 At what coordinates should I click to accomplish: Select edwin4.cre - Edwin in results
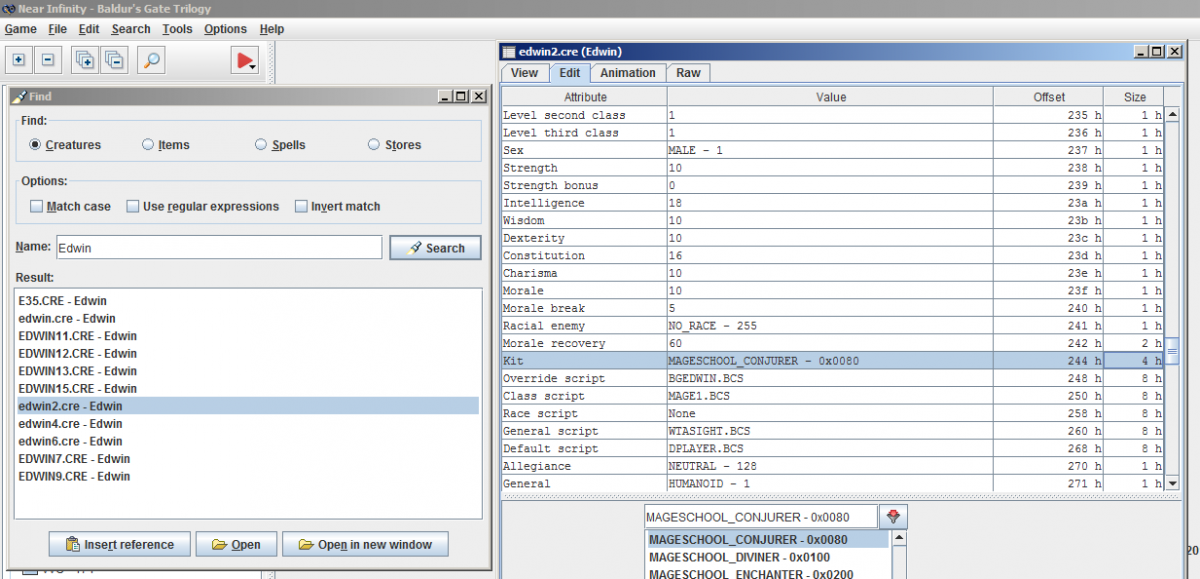pos(248,424)
